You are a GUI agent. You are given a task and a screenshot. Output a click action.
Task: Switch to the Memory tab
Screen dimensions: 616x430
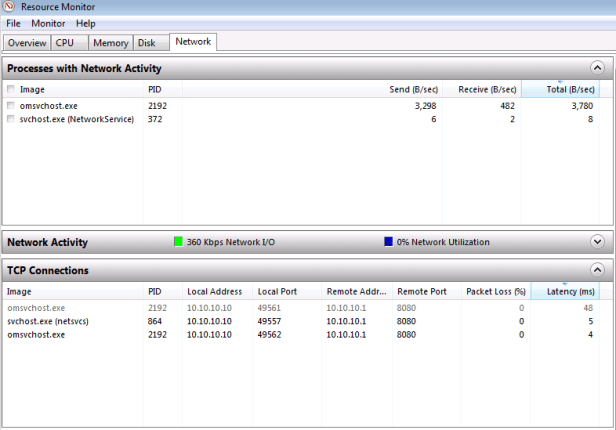point(110,43)
